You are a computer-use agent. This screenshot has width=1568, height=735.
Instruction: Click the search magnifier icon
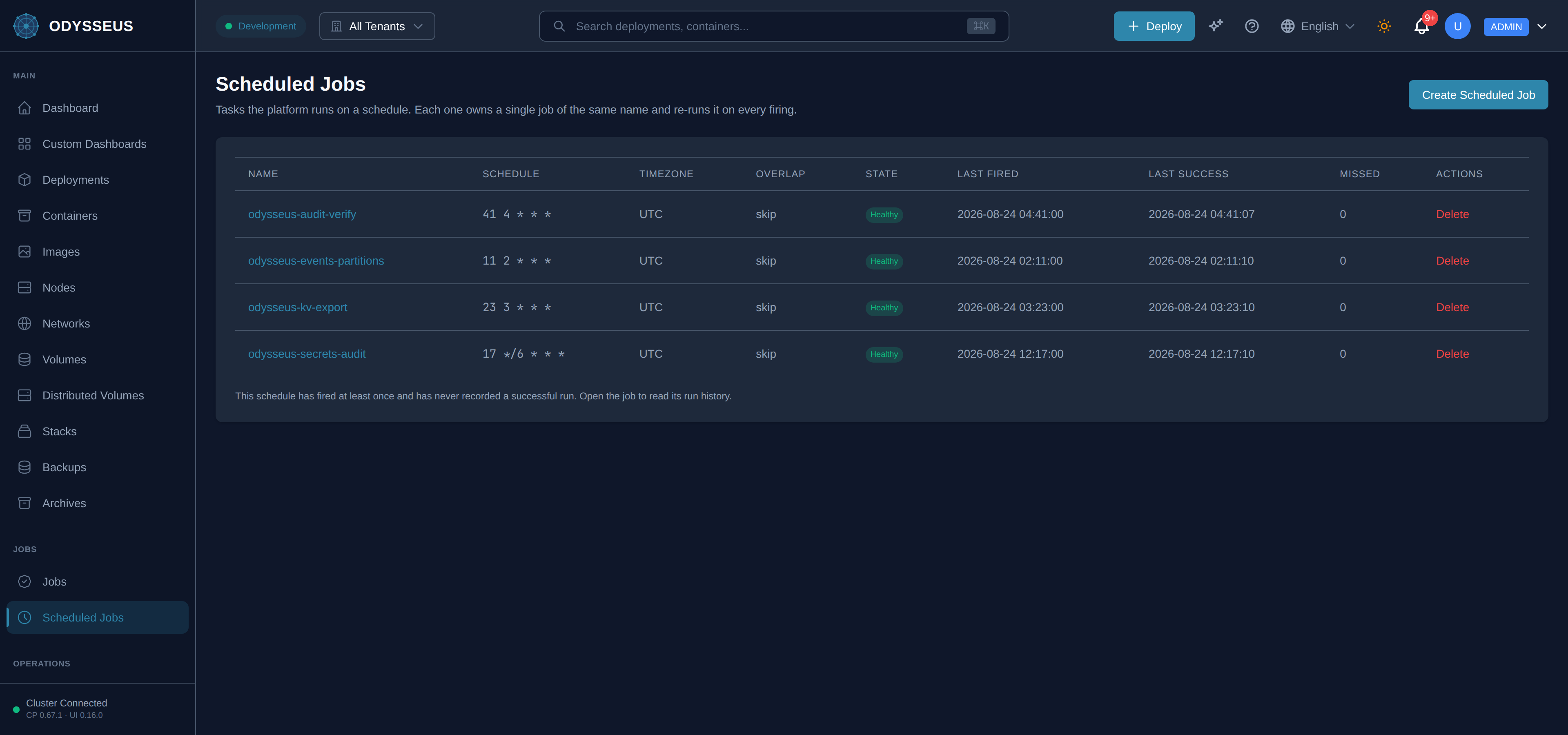click(x=559, y=26)
